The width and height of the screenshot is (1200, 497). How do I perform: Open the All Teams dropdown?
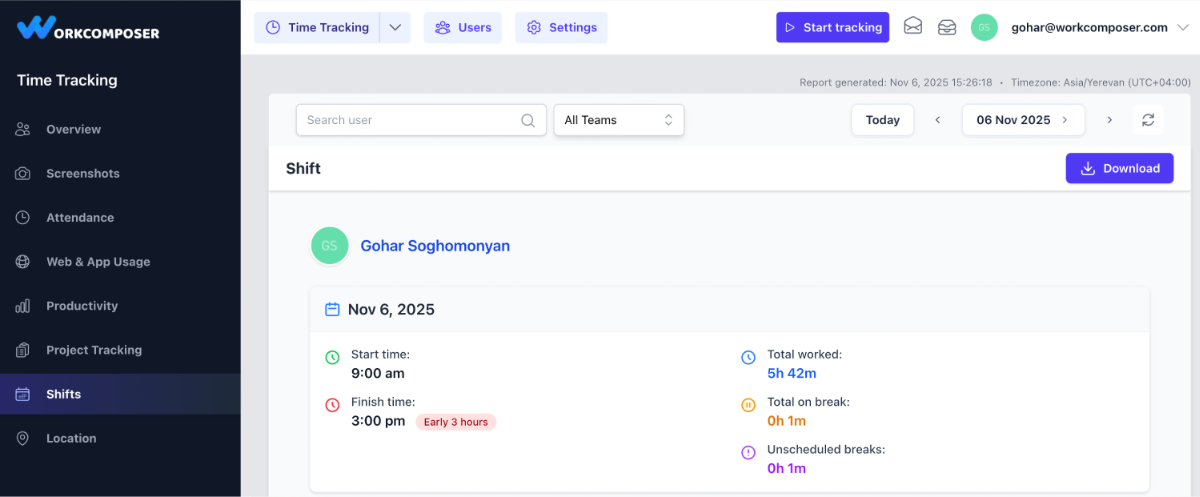(x=619, y=120)
